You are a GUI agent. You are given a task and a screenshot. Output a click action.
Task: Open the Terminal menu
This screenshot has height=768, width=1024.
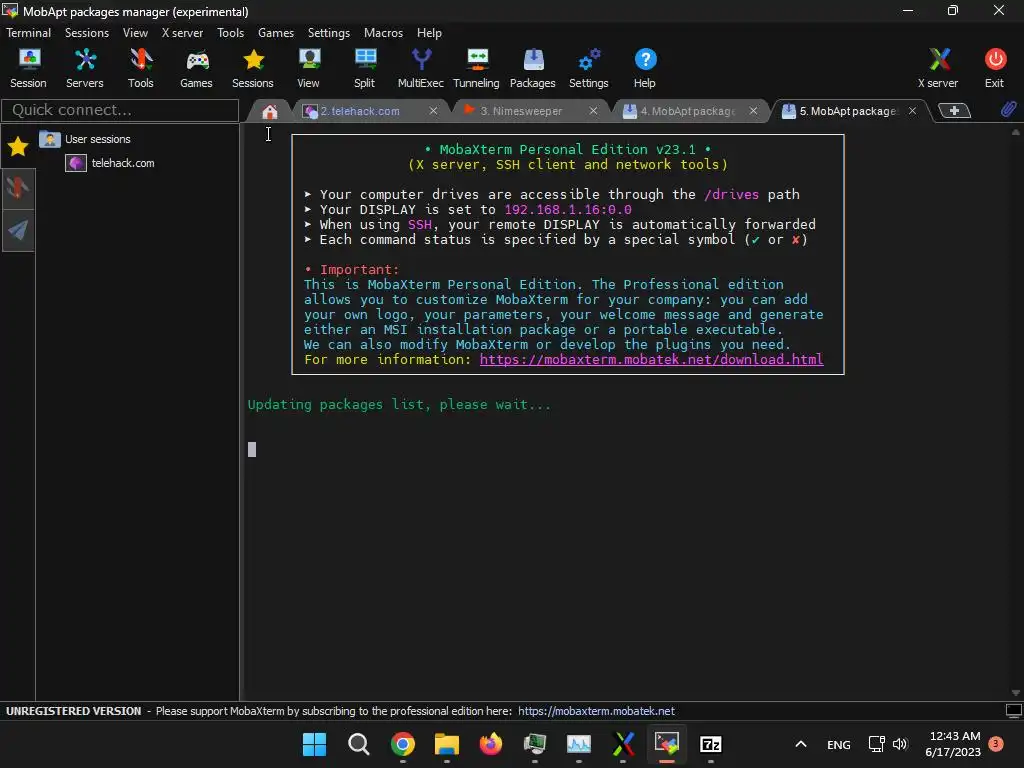[28, 33]
